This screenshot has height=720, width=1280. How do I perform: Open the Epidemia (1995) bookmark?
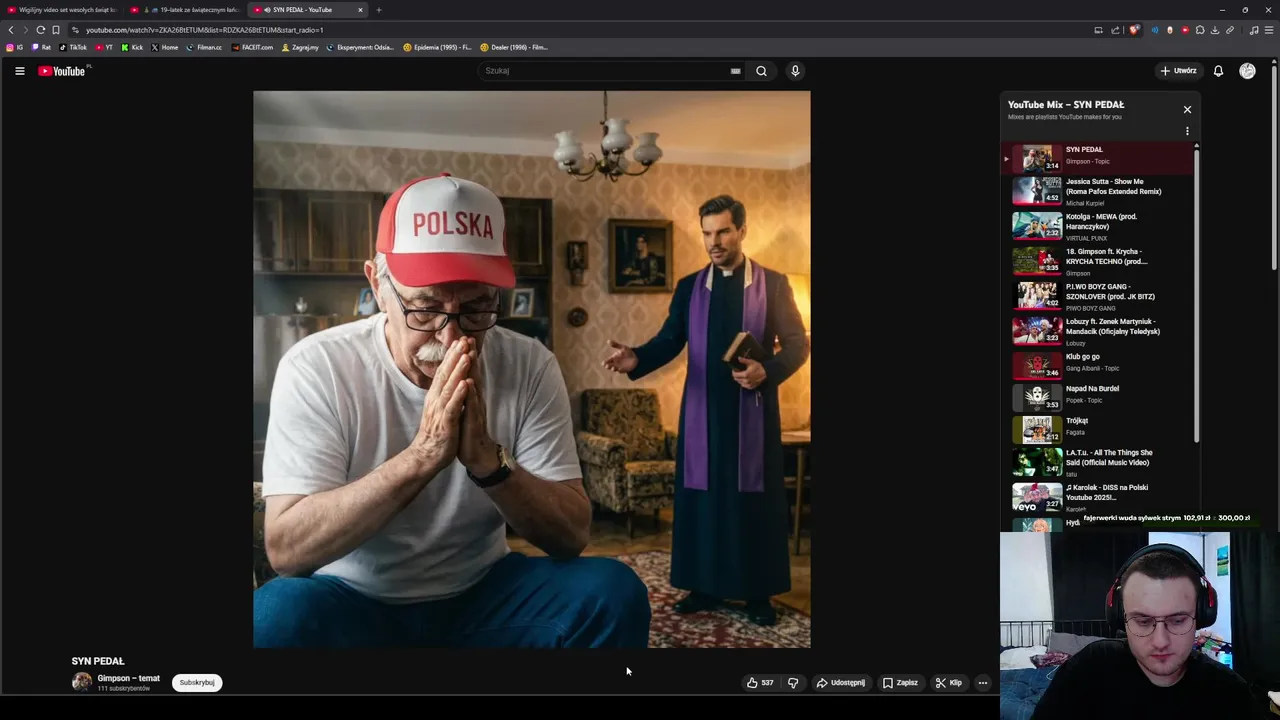click(437, 47)
